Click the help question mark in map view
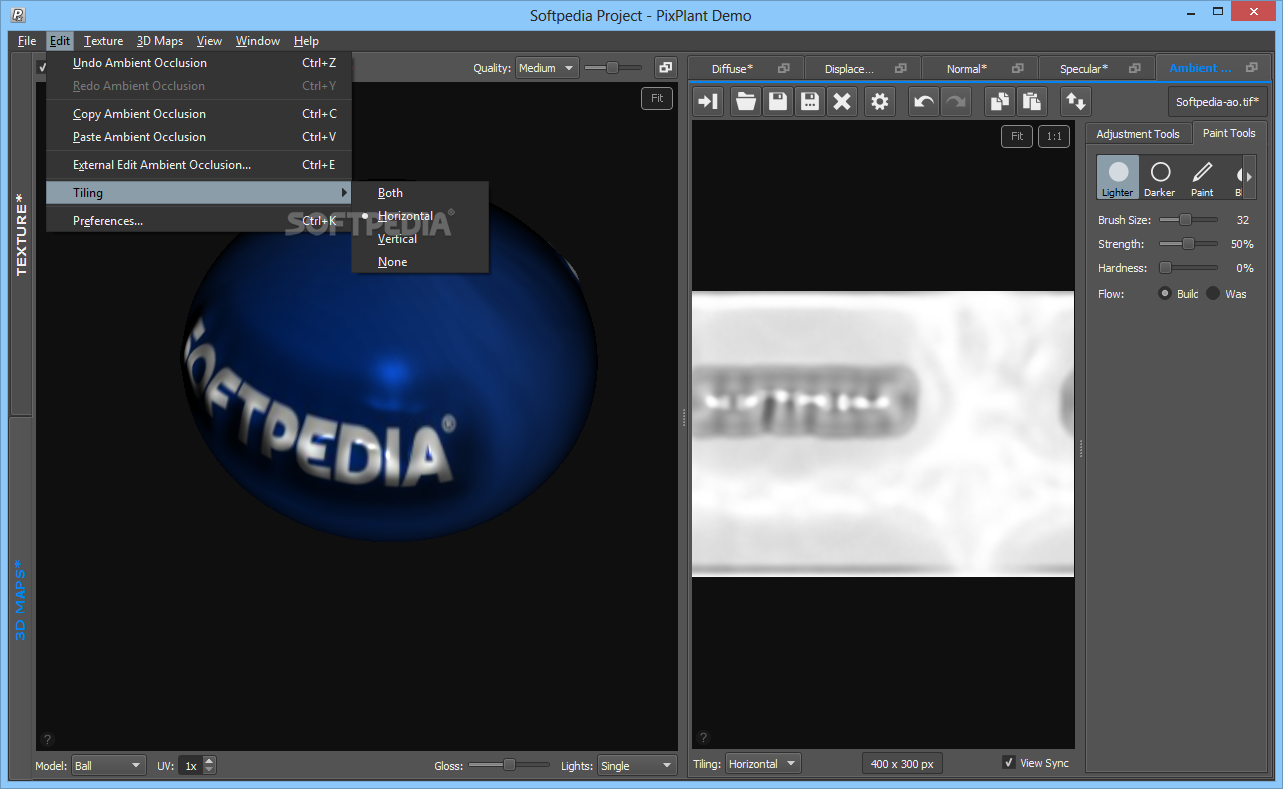Screen dimensions: 1283x789 (703, 738)
